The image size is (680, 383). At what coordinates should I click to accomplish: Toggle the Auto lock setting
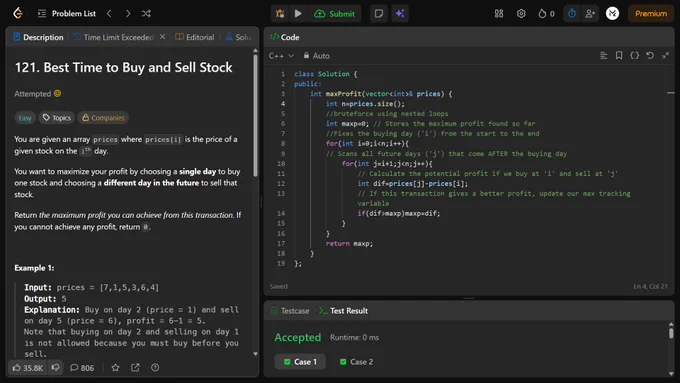(x=317, y=56)
